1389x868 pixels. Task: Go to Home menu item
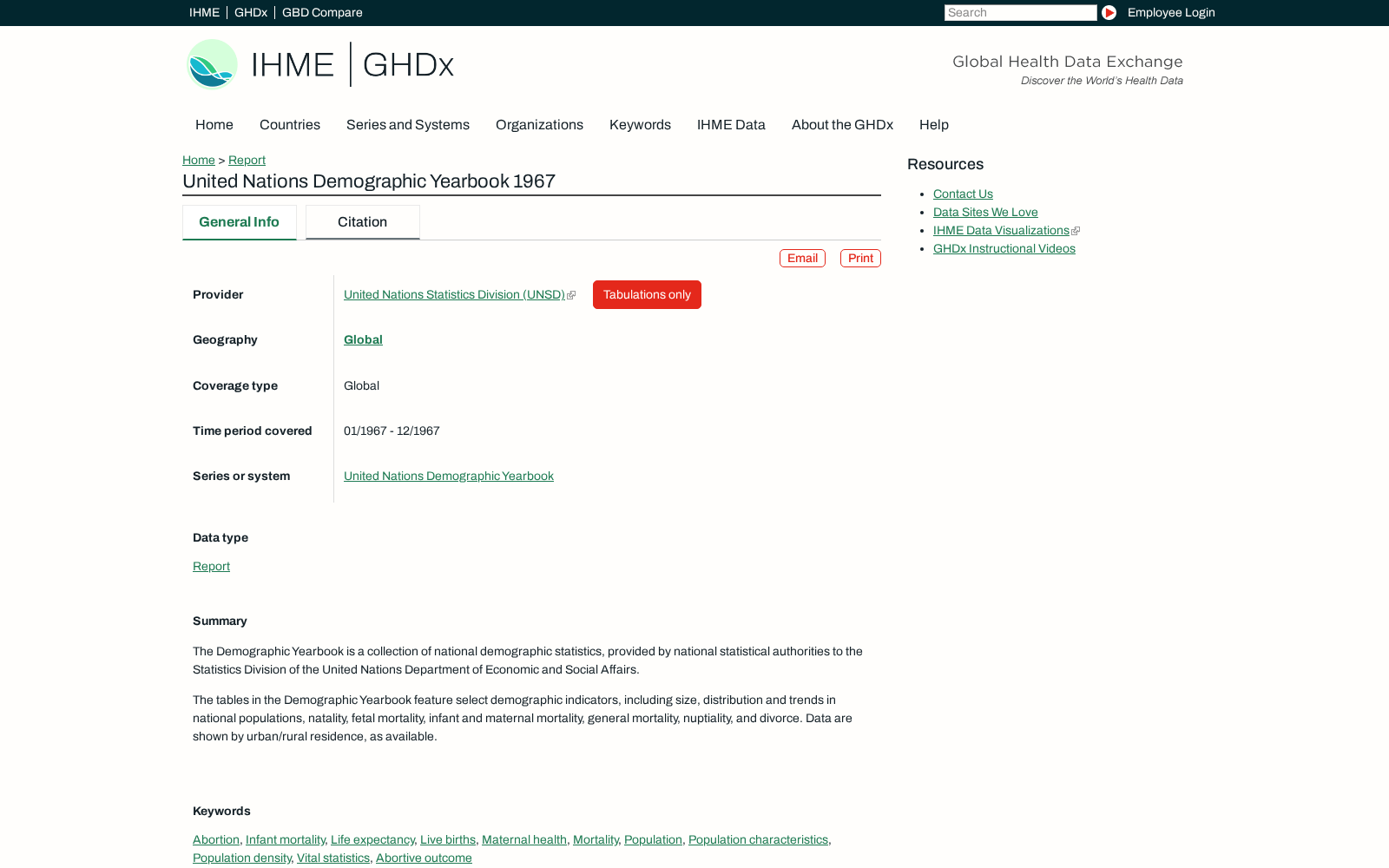coord(214,125)
